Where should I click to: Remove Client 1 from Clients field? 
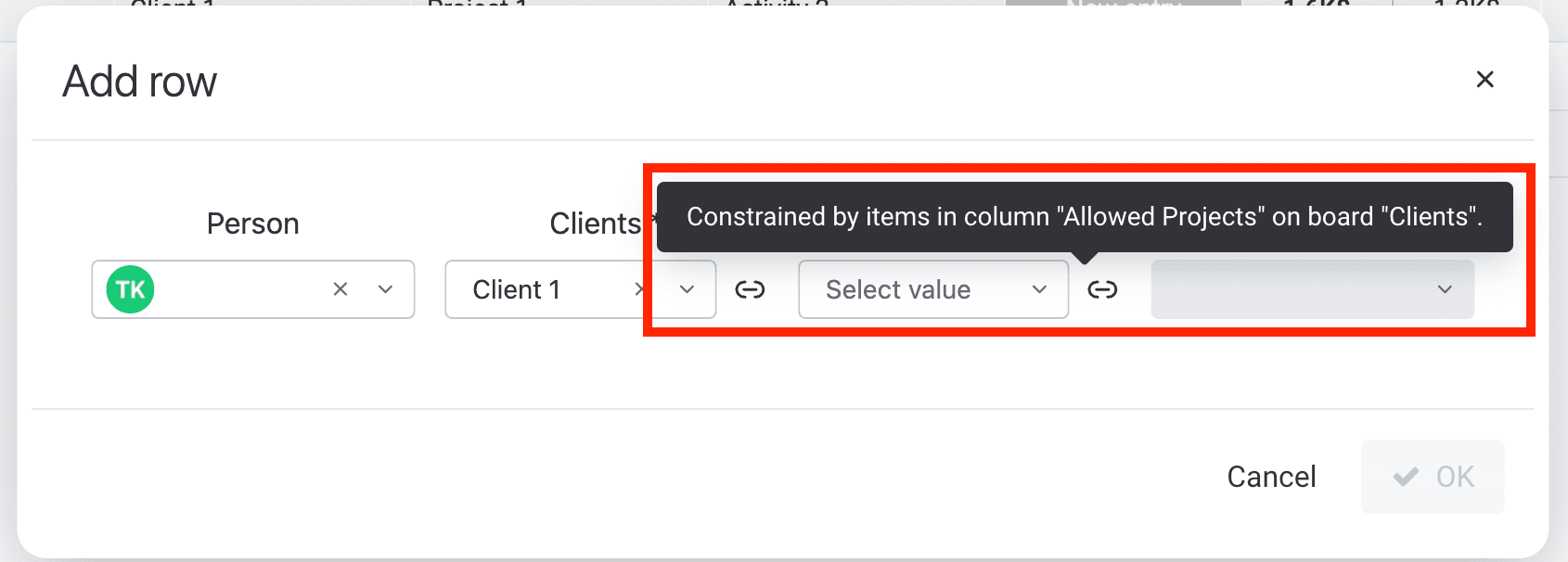(x=639, y=289)
